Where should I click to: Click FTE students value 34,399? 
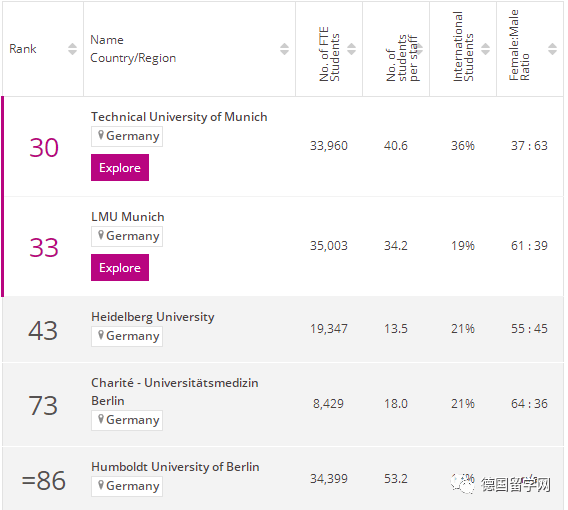coord(329,478)
